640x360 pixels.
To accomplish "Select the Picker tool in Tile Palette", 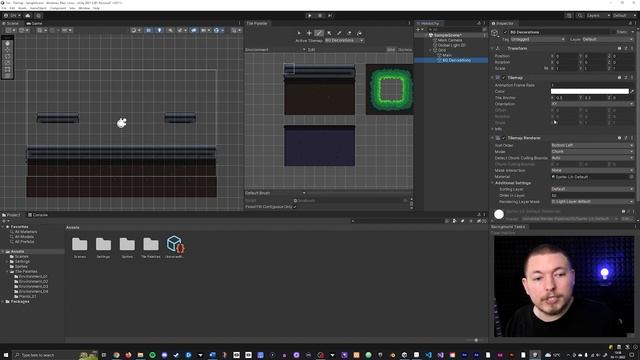I will click(x=339, y=33).
